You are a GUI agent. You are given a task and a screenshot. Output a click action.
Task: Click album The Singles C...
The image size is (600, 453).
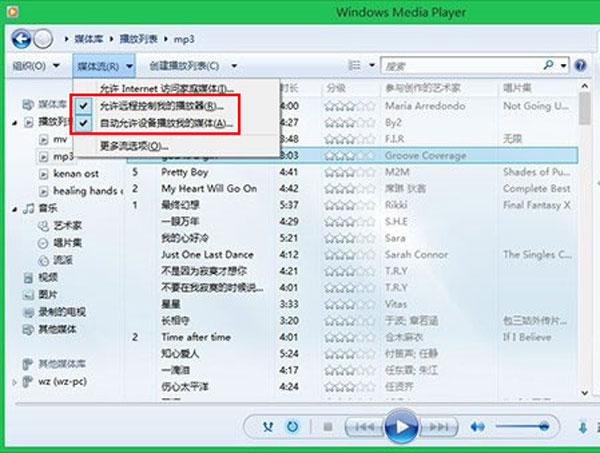(x=537, y=255)
